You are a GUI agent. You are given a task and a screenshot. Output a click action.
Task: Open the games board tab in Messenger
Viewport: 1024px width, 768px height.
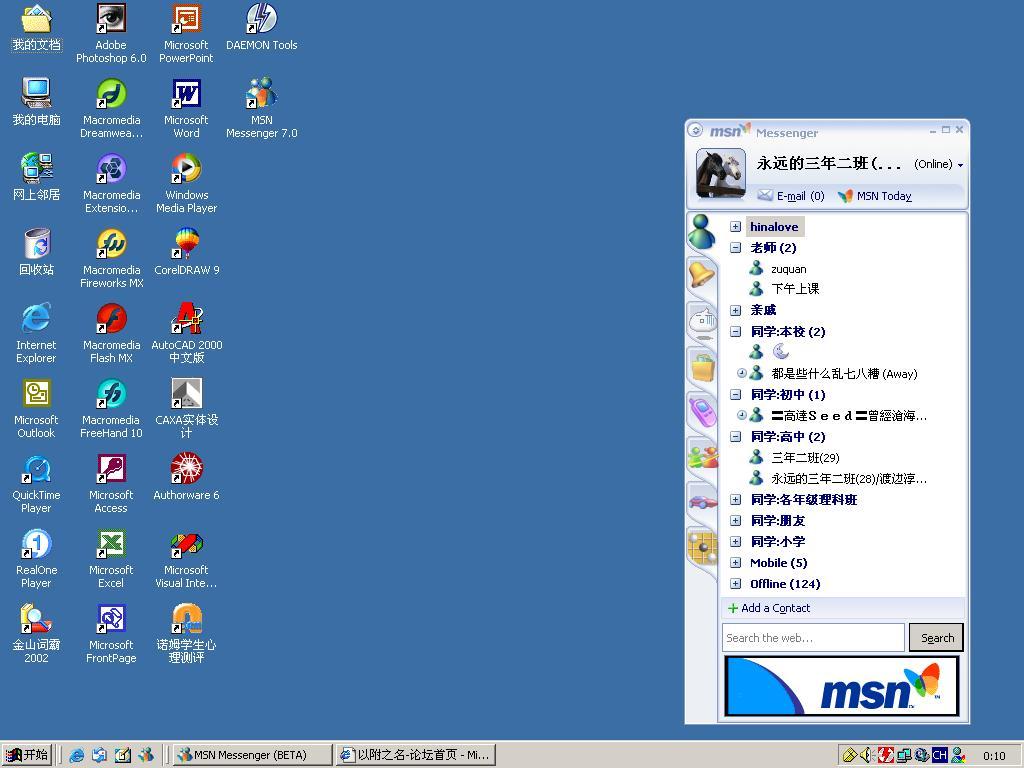point(702,547)
